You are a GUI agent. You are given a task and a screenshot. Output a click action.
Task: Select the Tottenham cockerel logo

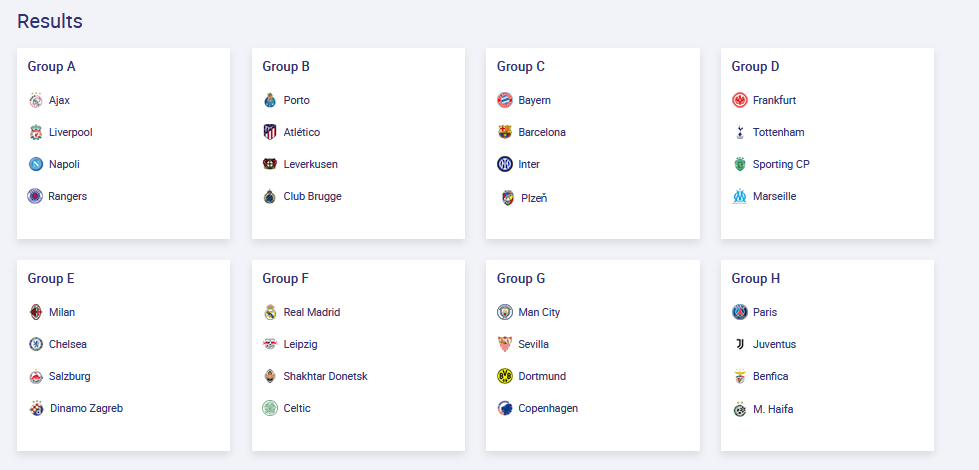point(740,132)
